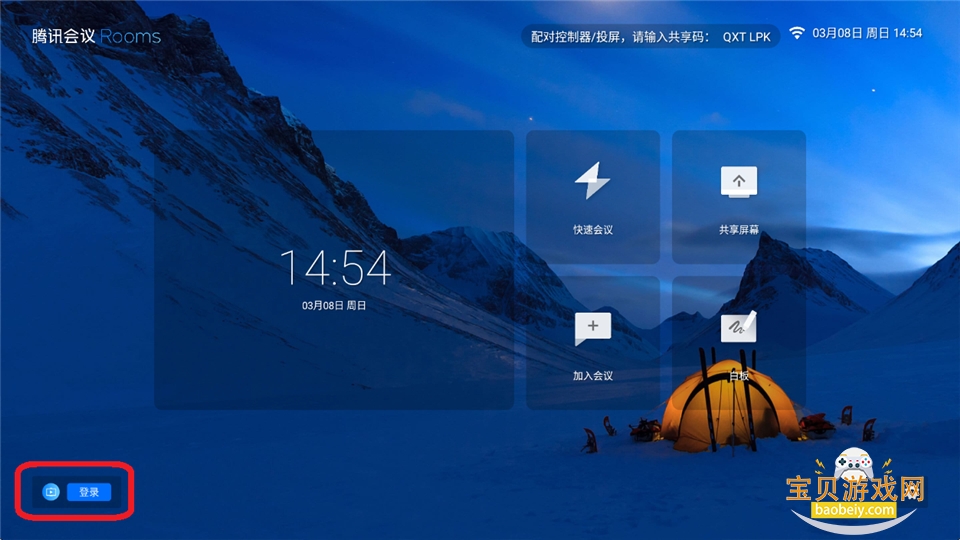Click the 腾讯会议 Rooms logo
960x540 pixels.
(x=96, y=36)
